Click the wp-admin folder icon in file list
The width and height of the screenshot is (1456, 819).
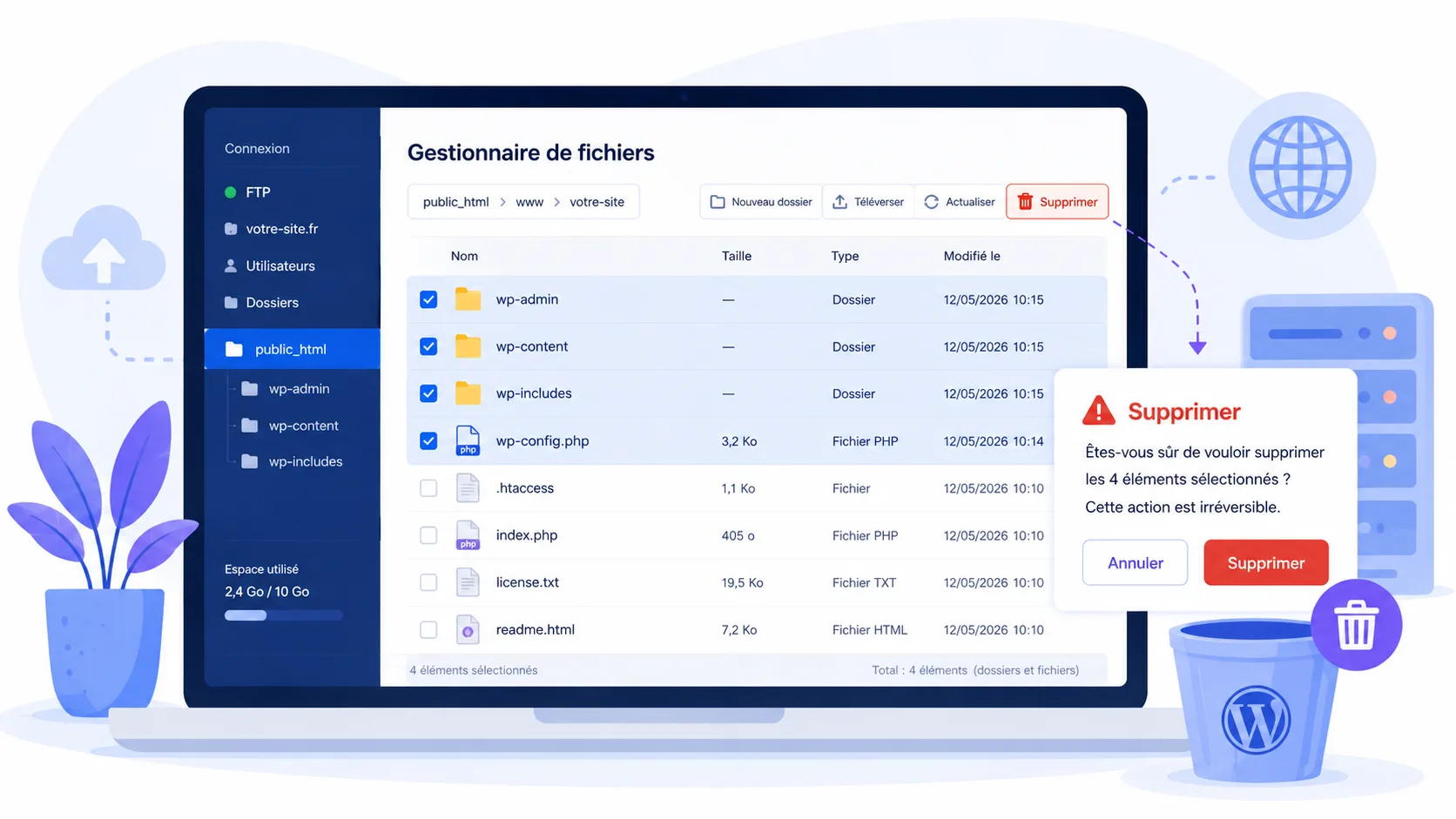pyautogui.click(x=468, y=299)
